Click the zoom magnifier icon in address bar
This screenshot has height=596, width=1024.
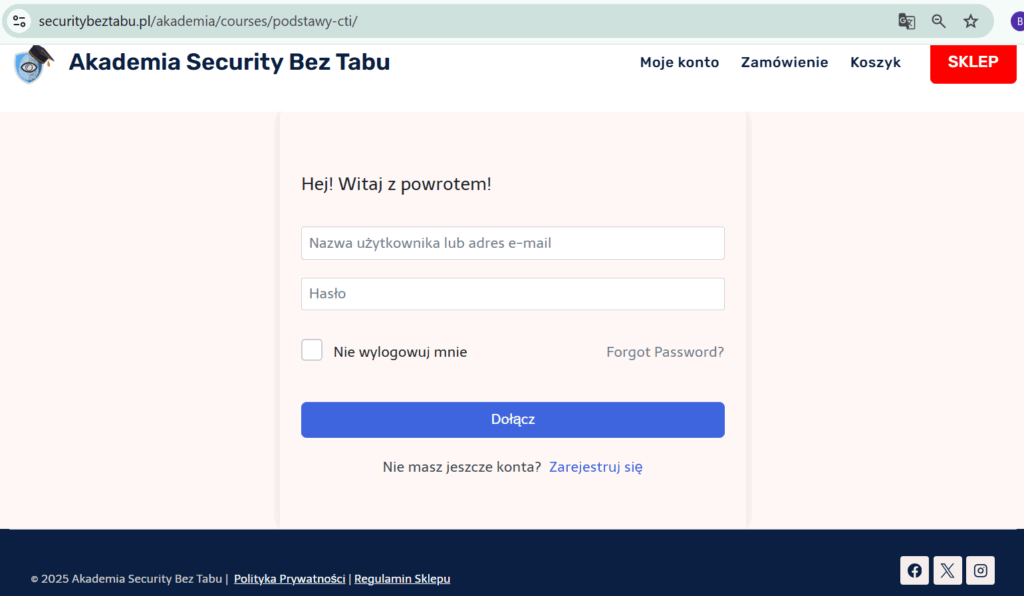pyautogui.click(x=938, y=21)
